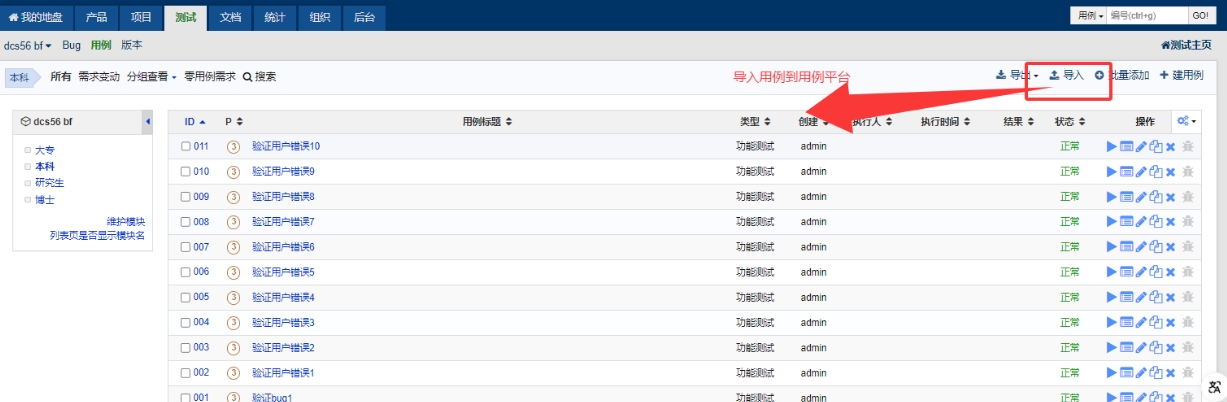This screenshot has height=402, width=1227.
Task: Open case title 验证用户错误5
Action: click(283, 271)
